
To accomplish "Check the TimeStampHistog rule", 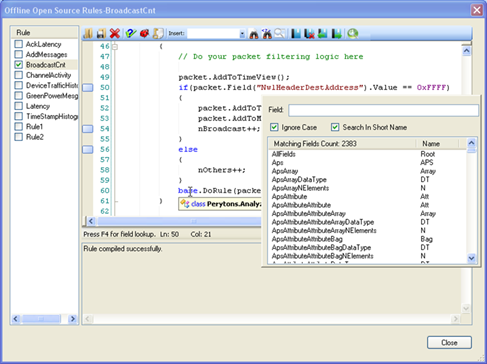I will point(19,116).
